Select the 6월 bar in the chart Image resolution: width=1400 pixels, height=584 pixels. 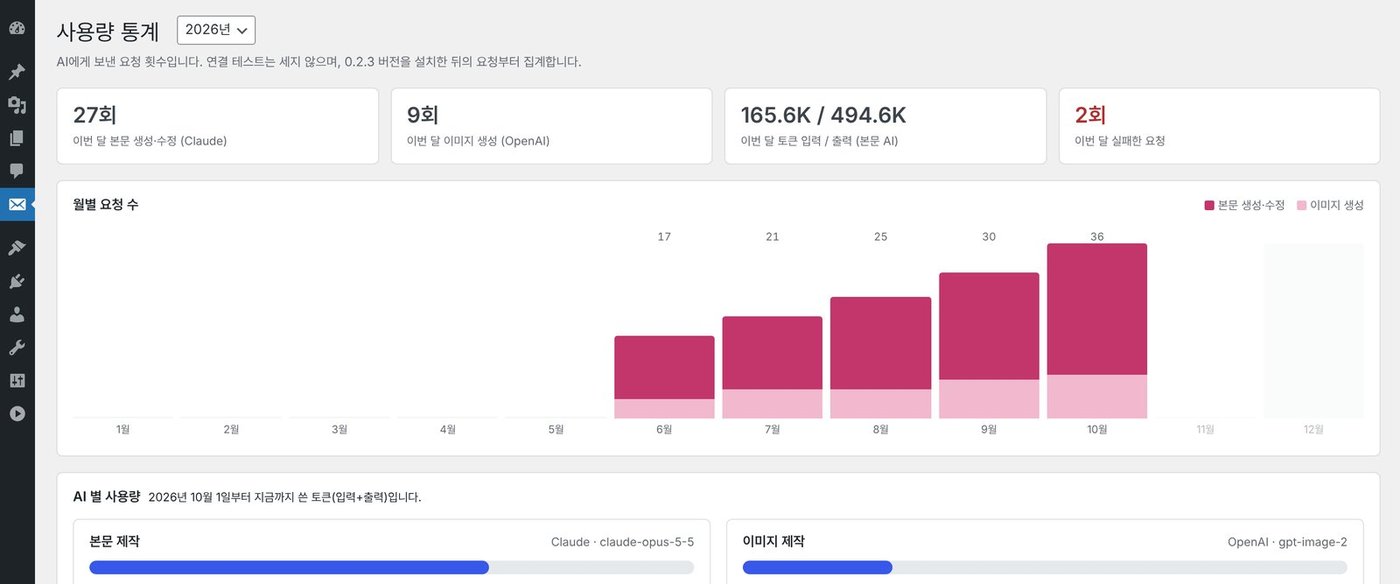664,377
